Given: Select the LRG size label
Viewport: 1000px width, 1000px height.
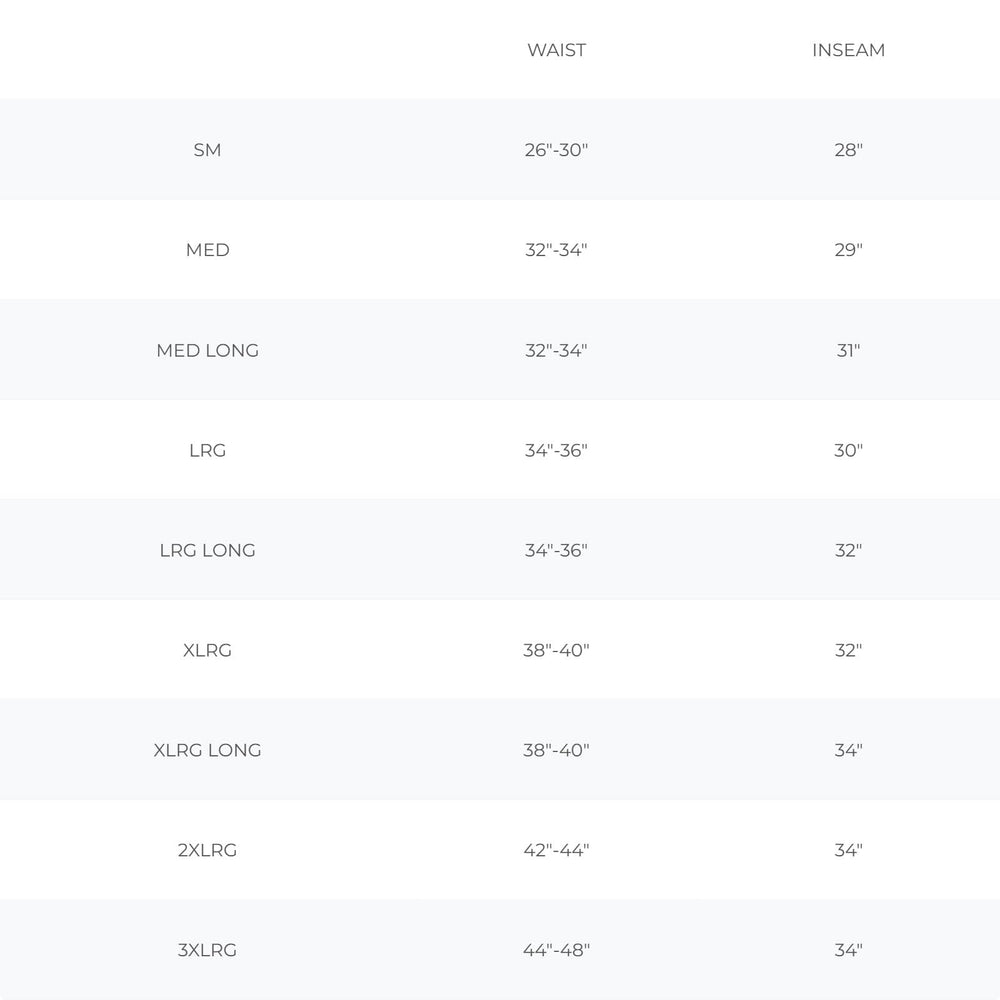Looking at the screenshot, I should coord(207,450).
